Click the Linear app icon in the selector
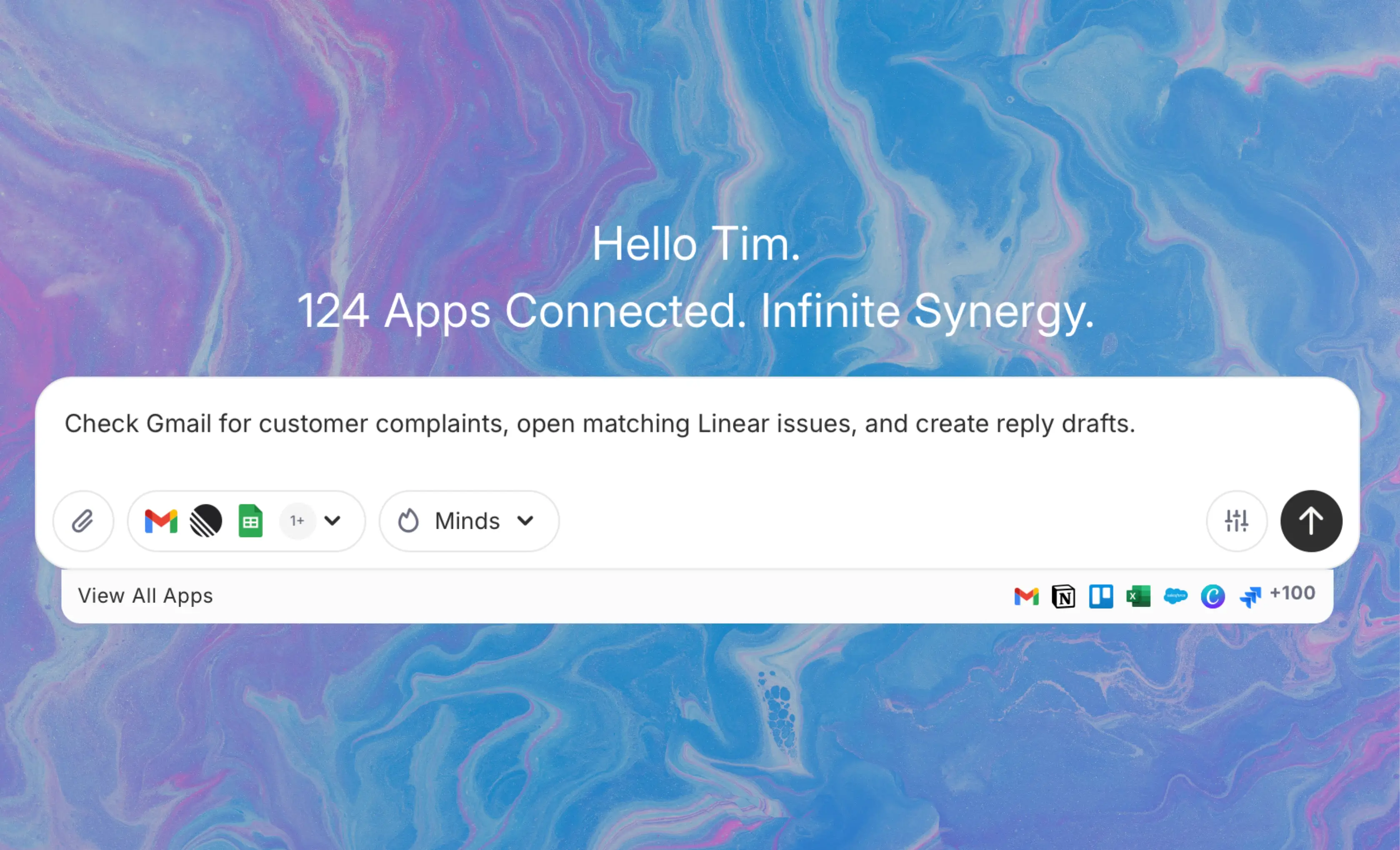1400x850 pixels. (x=206, y=521)
